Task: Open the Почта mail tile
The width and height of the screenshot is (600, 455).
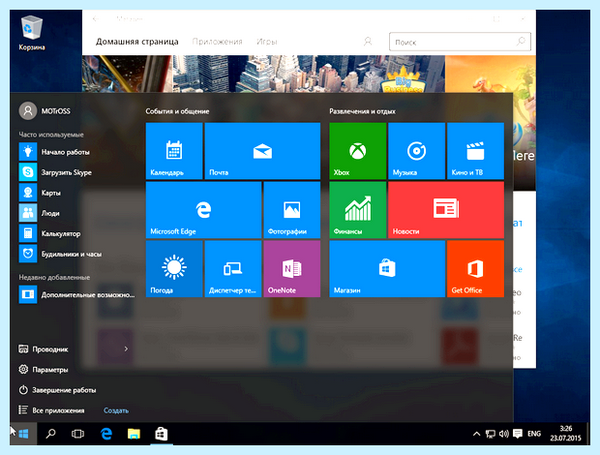Action: point(262,151)
